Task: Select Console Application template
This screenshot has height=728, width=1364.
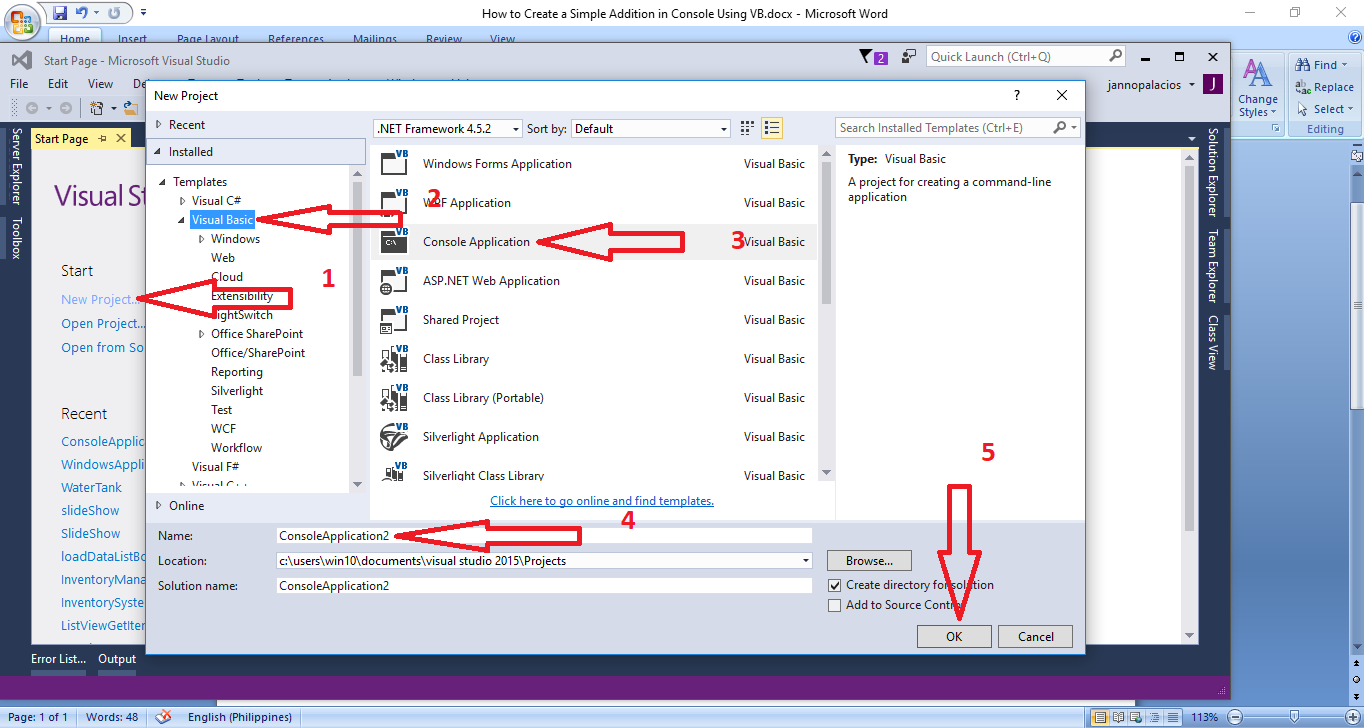Action: [594, 242]
